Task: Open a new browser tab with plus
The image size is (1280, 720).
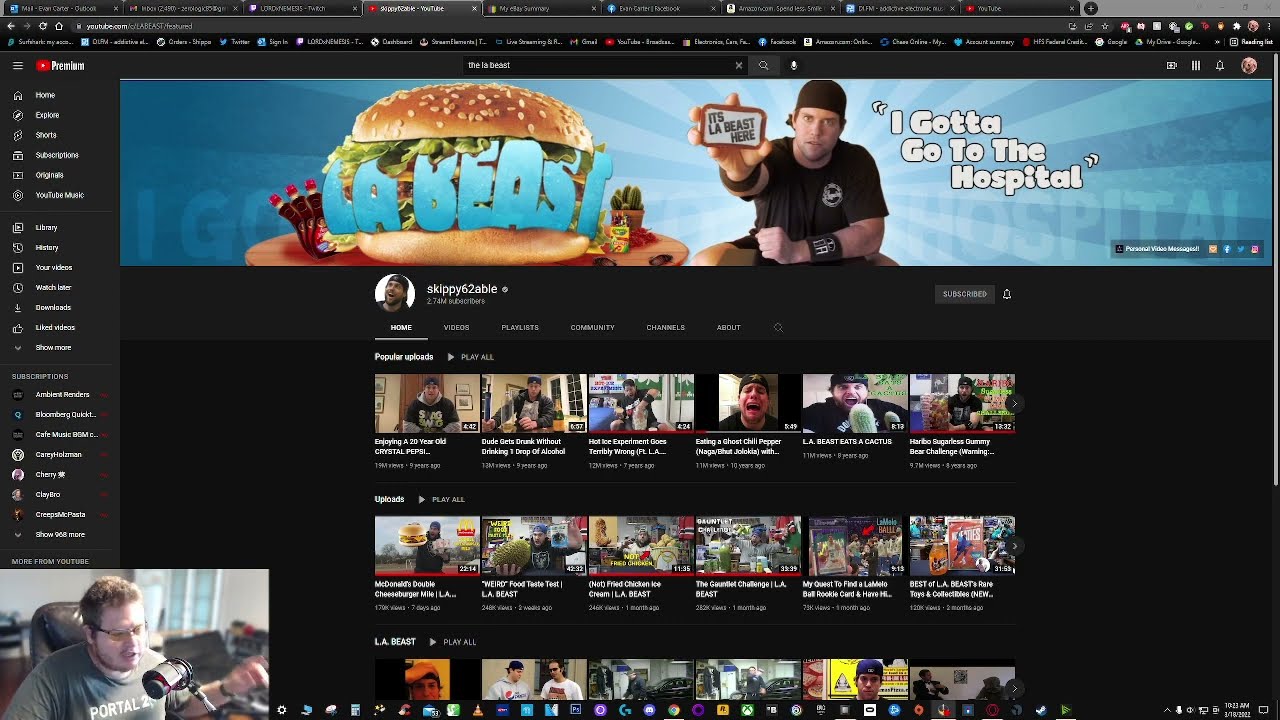Action: (1091, 8)
